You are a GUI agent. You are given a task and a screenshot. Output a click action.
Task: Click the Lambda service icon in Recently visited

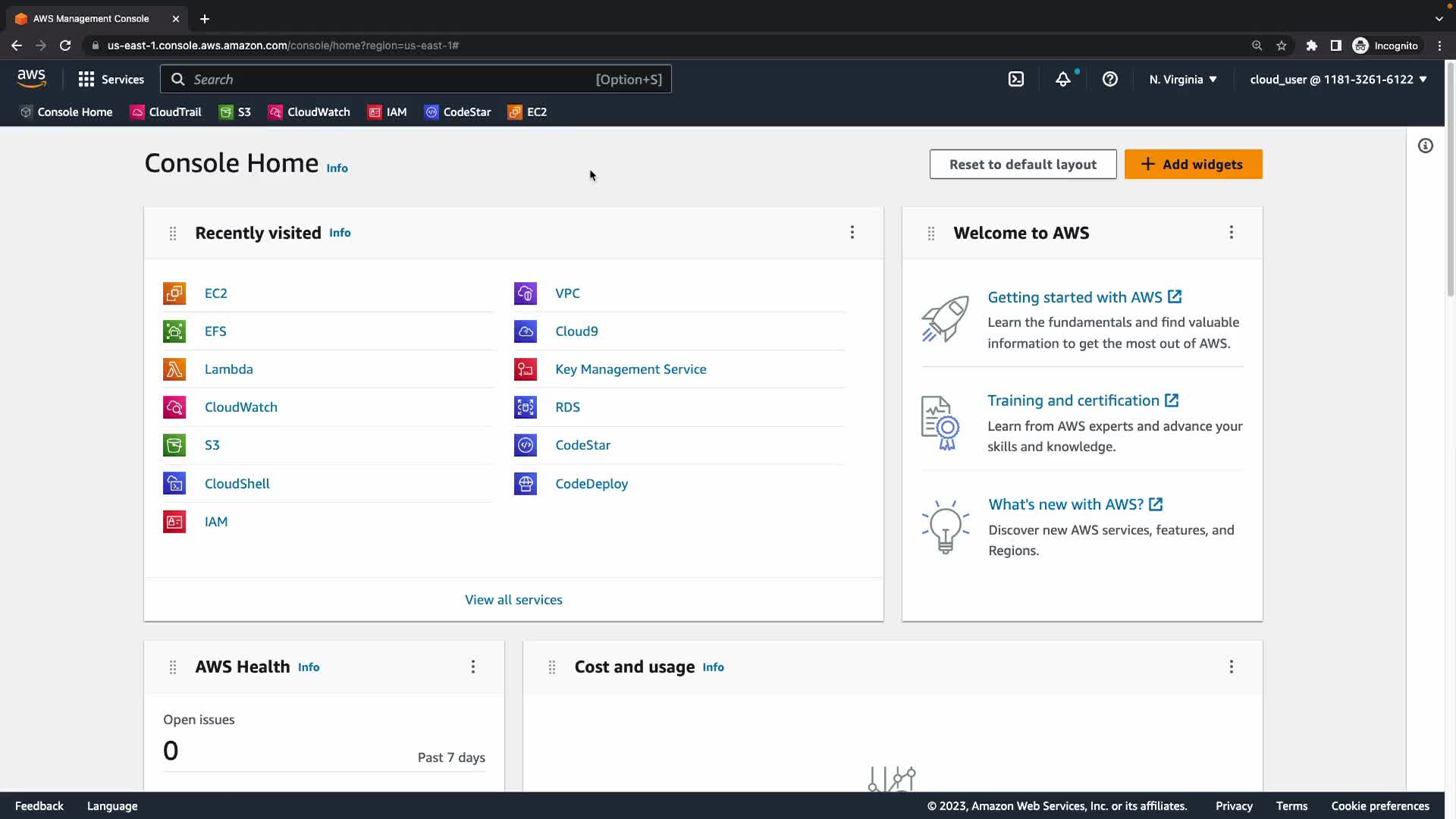pyautogui.click(x=174, y=369)
